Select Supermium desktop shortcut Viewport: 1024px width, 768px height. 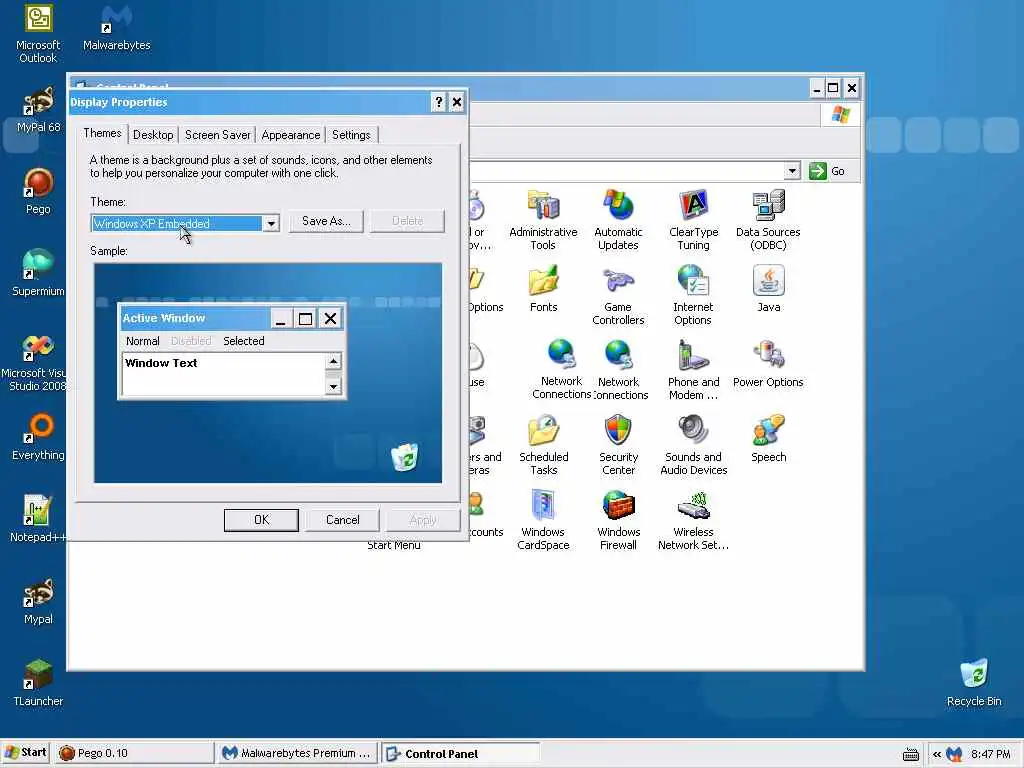pos(38,273)
